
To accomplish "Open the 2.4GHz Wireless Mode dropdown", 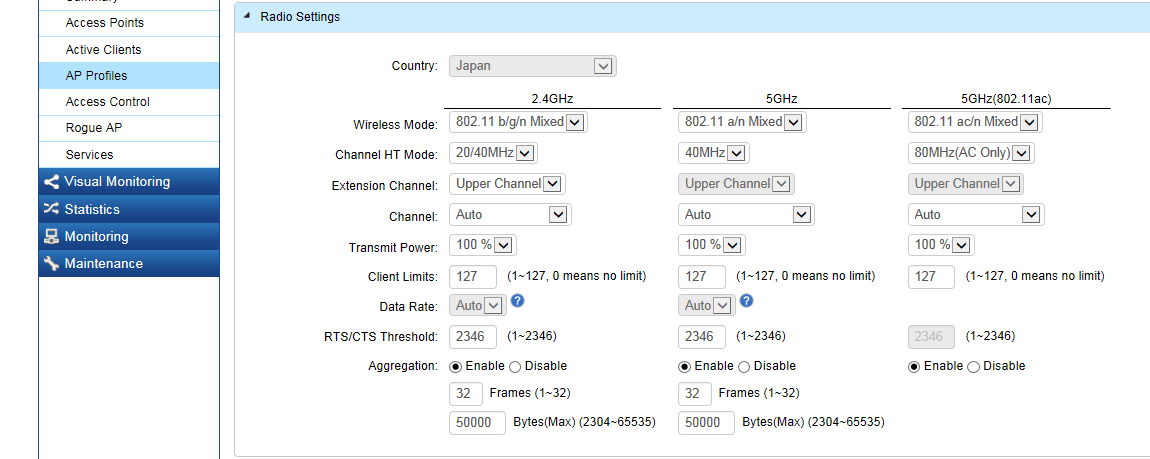I will [x=518, y=122].
